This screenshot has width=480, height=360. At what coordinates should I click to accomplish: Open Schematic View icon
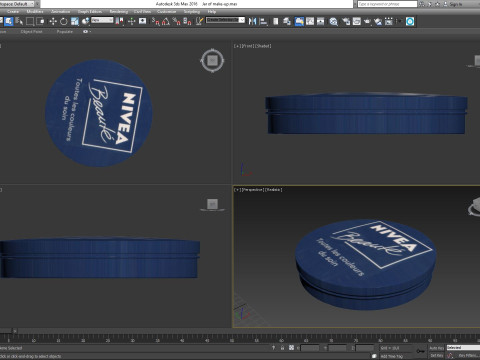click(x=321, y=21)
